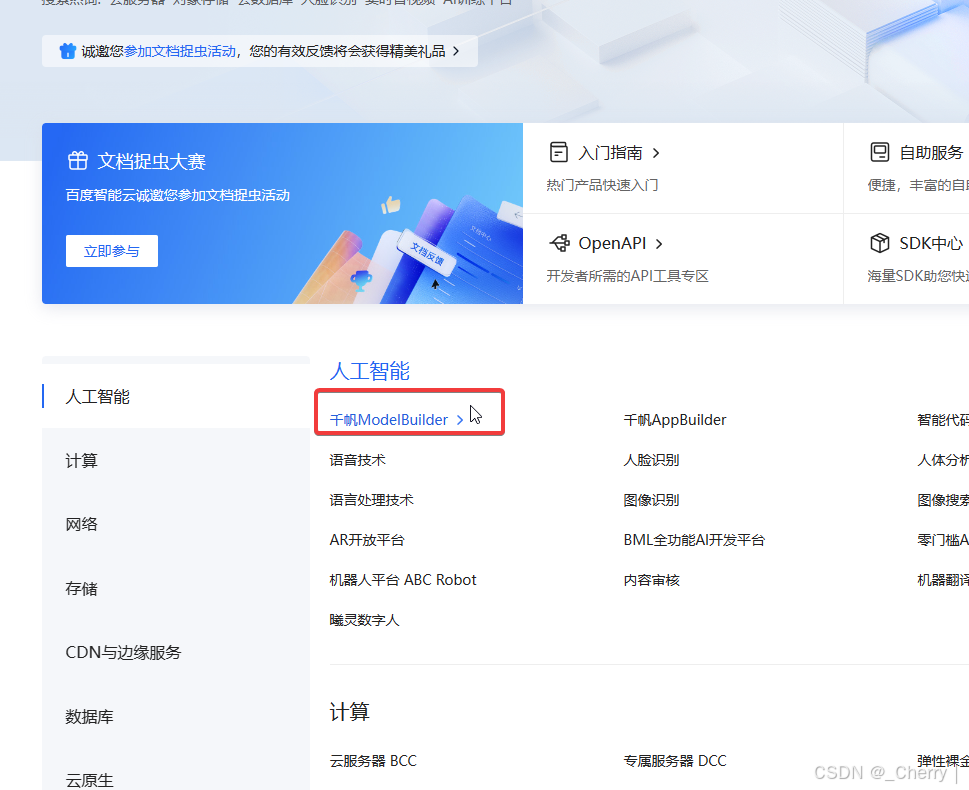
Task: Select 云原生 in the left sidebar
Action: pos(90,780)
